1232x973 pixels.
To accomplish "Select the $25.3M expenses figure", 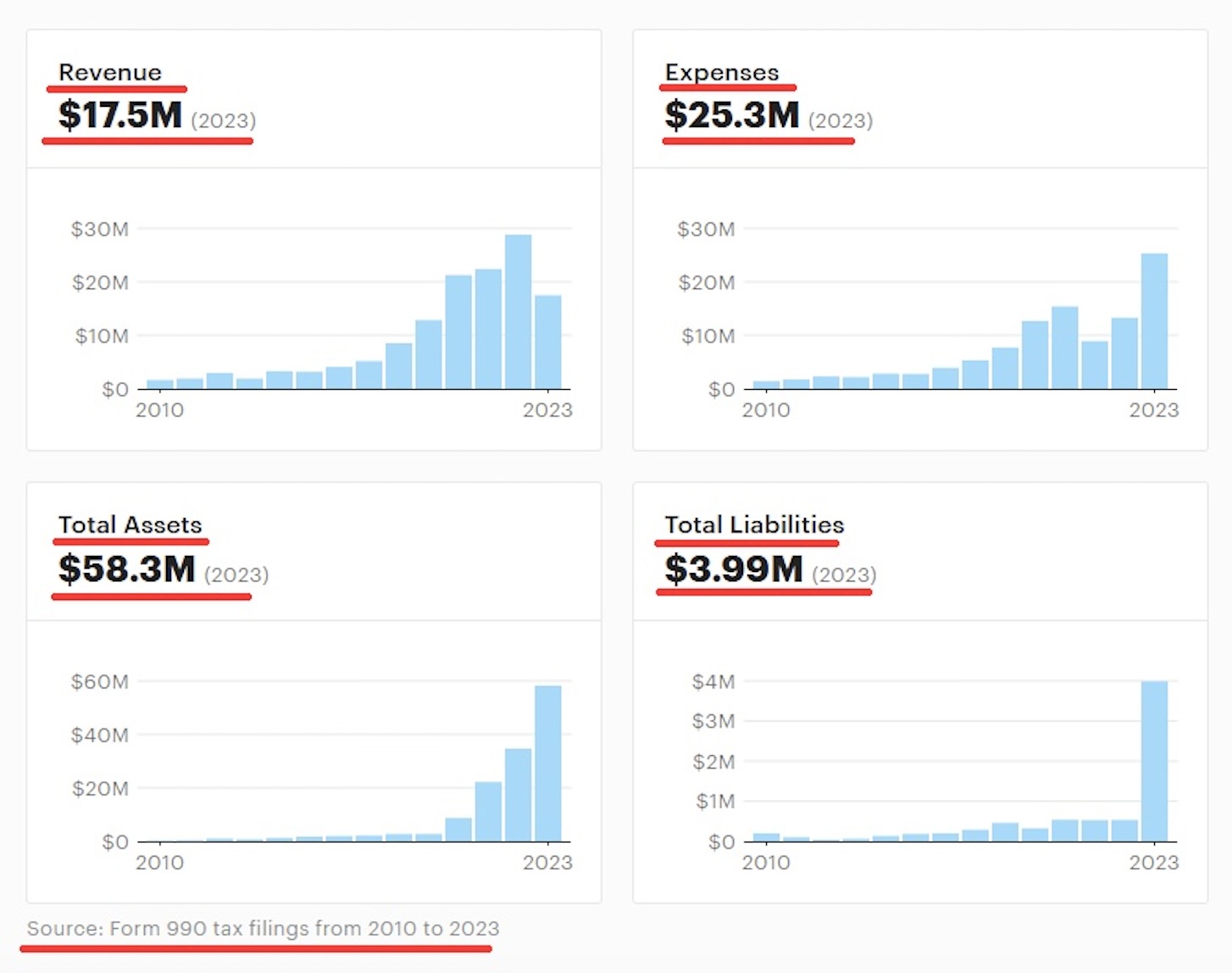I will 732,115.
